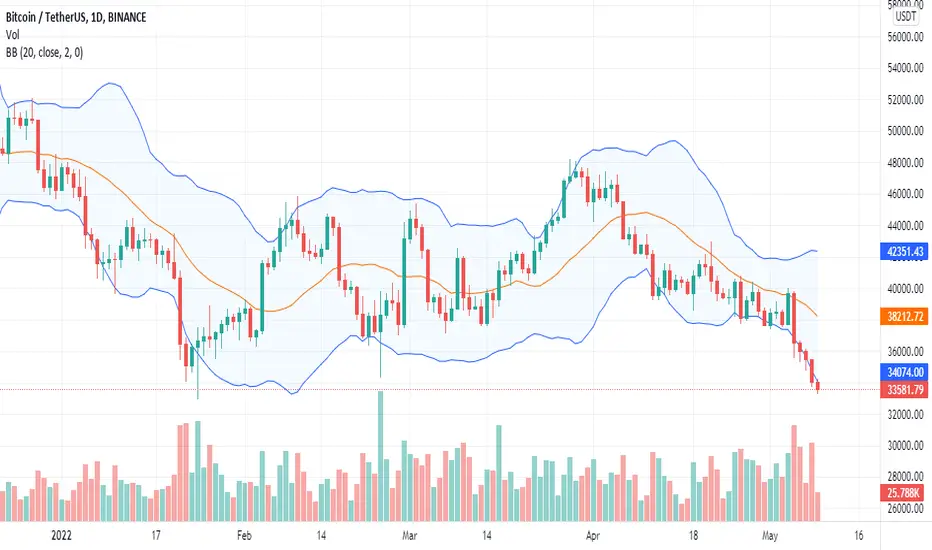Click the 2022 date marker on the time axis
This screenshot has height=550, width=932.
[x=61, y=535]
